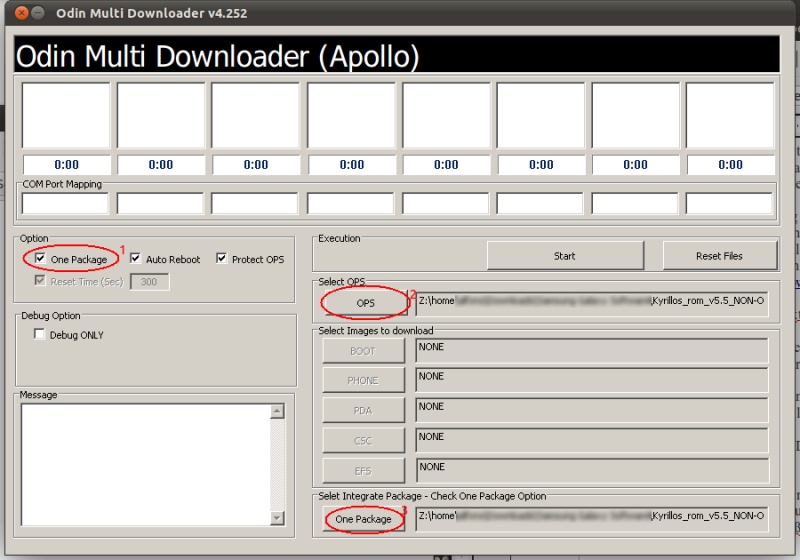Click the CSC path field showing NONE
Image resolution: width=800 pixels, height=560 pixels.
592,441
